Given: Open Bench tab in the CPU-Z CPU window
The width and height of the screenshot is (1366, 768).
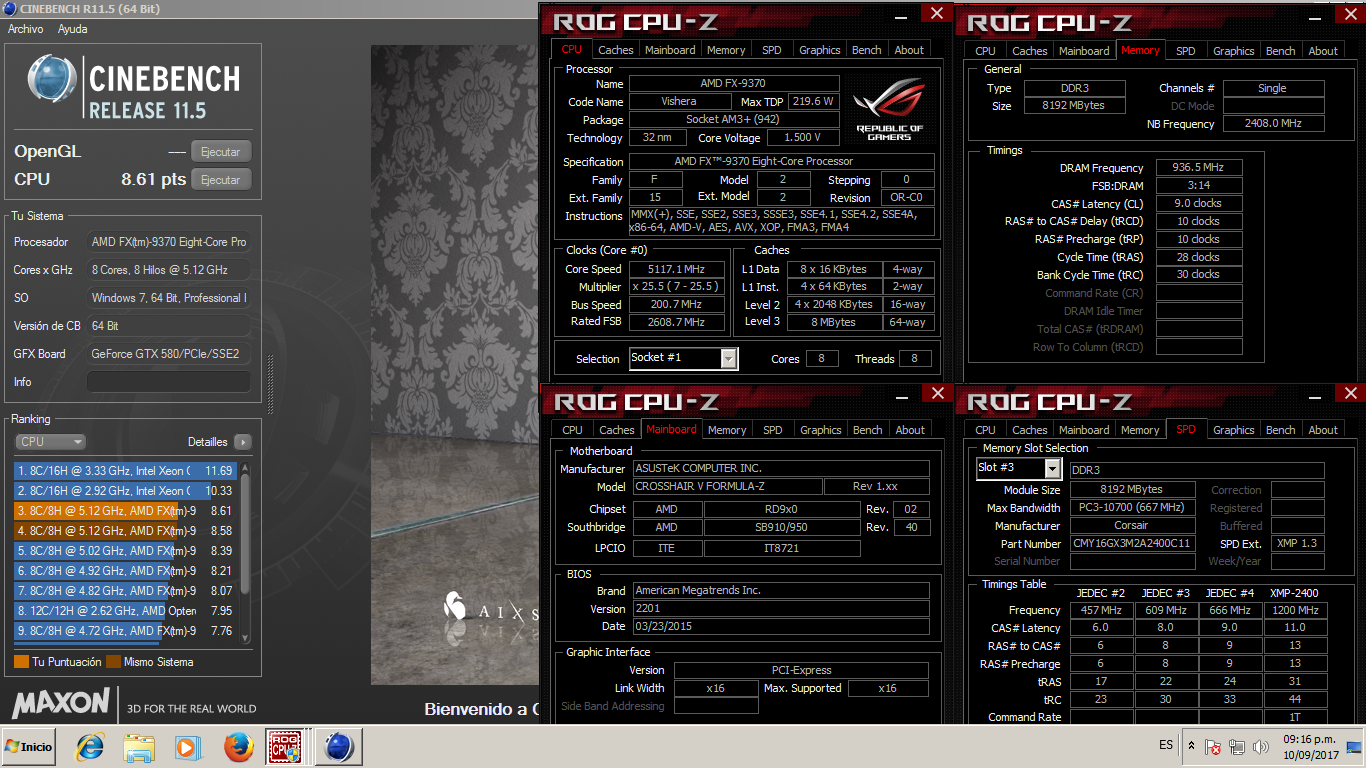Looking at the screenshot, I should point(867,50).
